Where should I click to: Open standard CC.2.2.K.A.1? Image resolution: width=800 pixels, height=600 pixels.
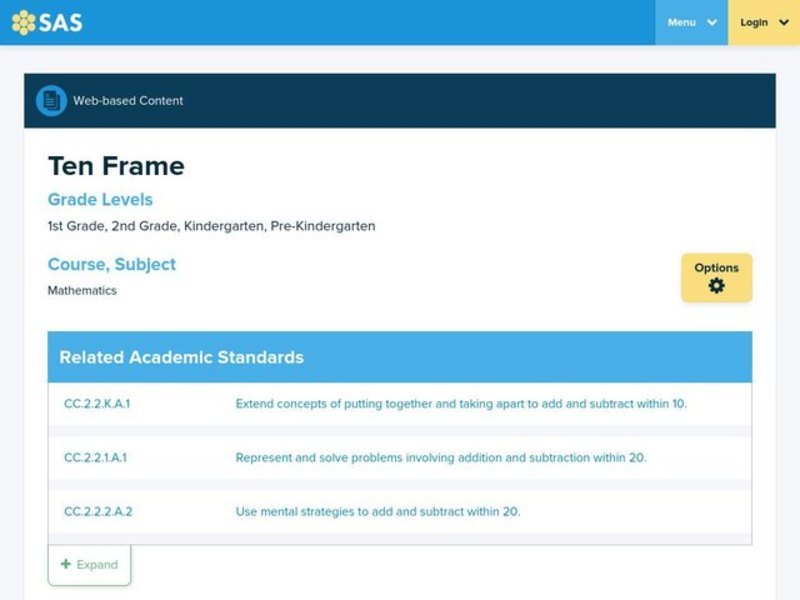97,404
